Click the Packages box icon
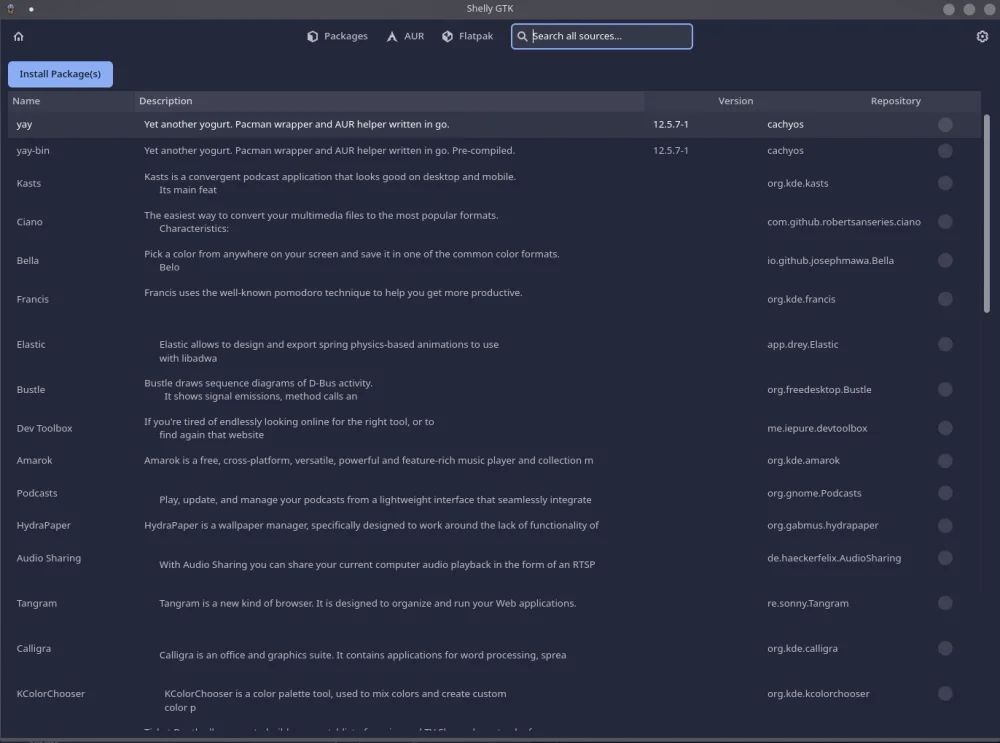Viewport: 1000px width, 743px height. pyautogui.click(x=312, y=36)
